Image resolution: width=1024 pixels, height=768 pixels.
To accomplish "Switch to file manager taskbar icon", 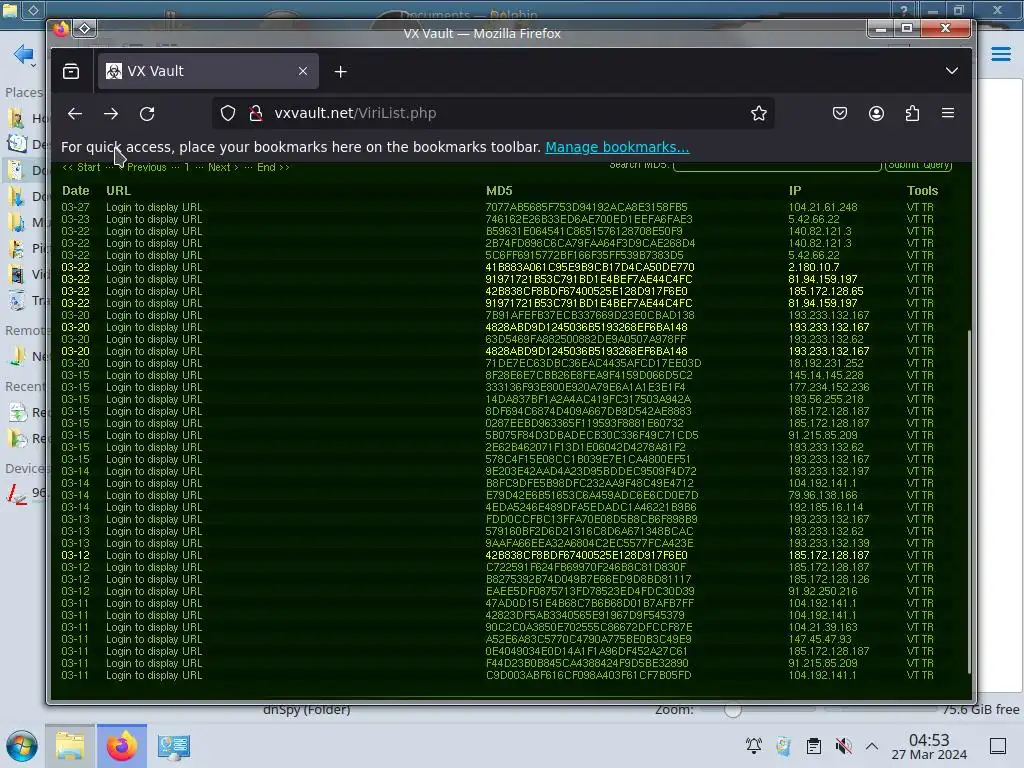I will pos(71,746).
